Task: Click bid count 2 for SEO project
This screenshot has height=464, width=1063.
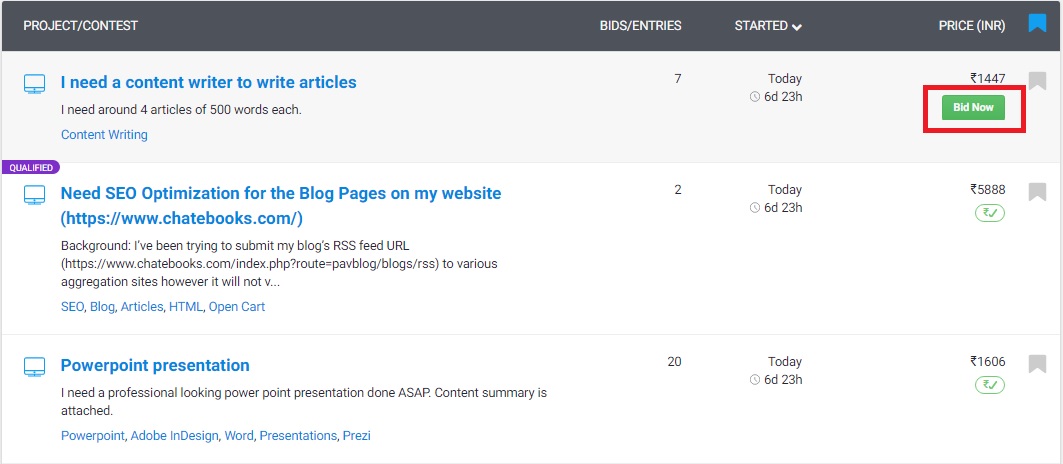Action: click(x=678, y=190)
